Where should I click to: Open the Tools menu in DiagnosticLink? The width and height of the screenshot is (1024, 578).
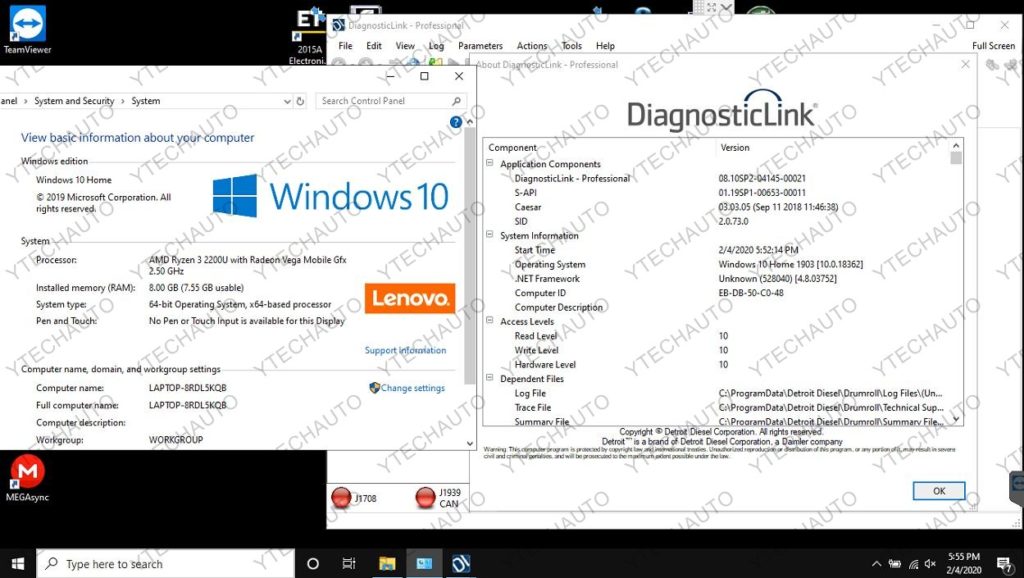(571, 46)
